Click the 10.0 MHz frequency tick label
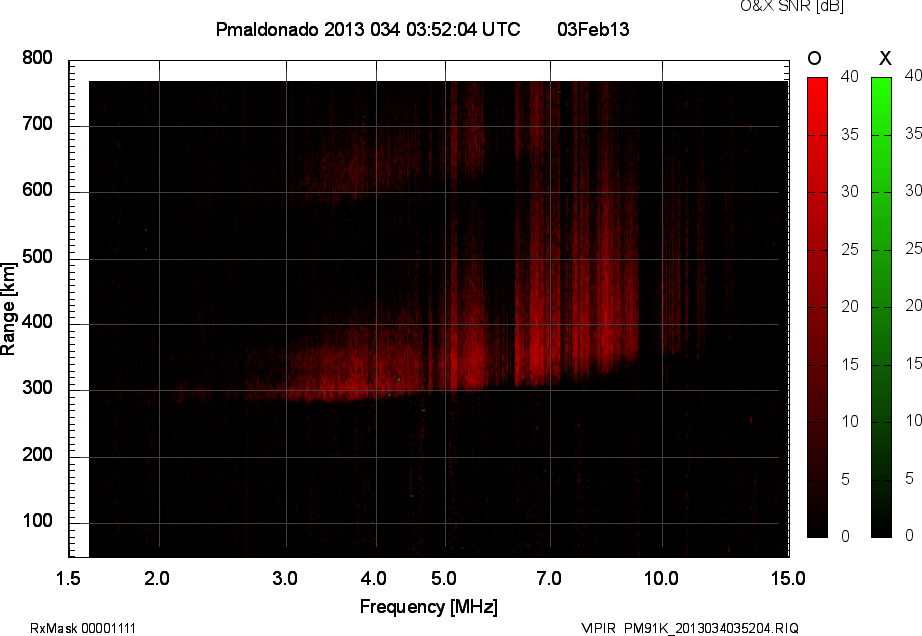The image size is (922, 636). (662, 578)
